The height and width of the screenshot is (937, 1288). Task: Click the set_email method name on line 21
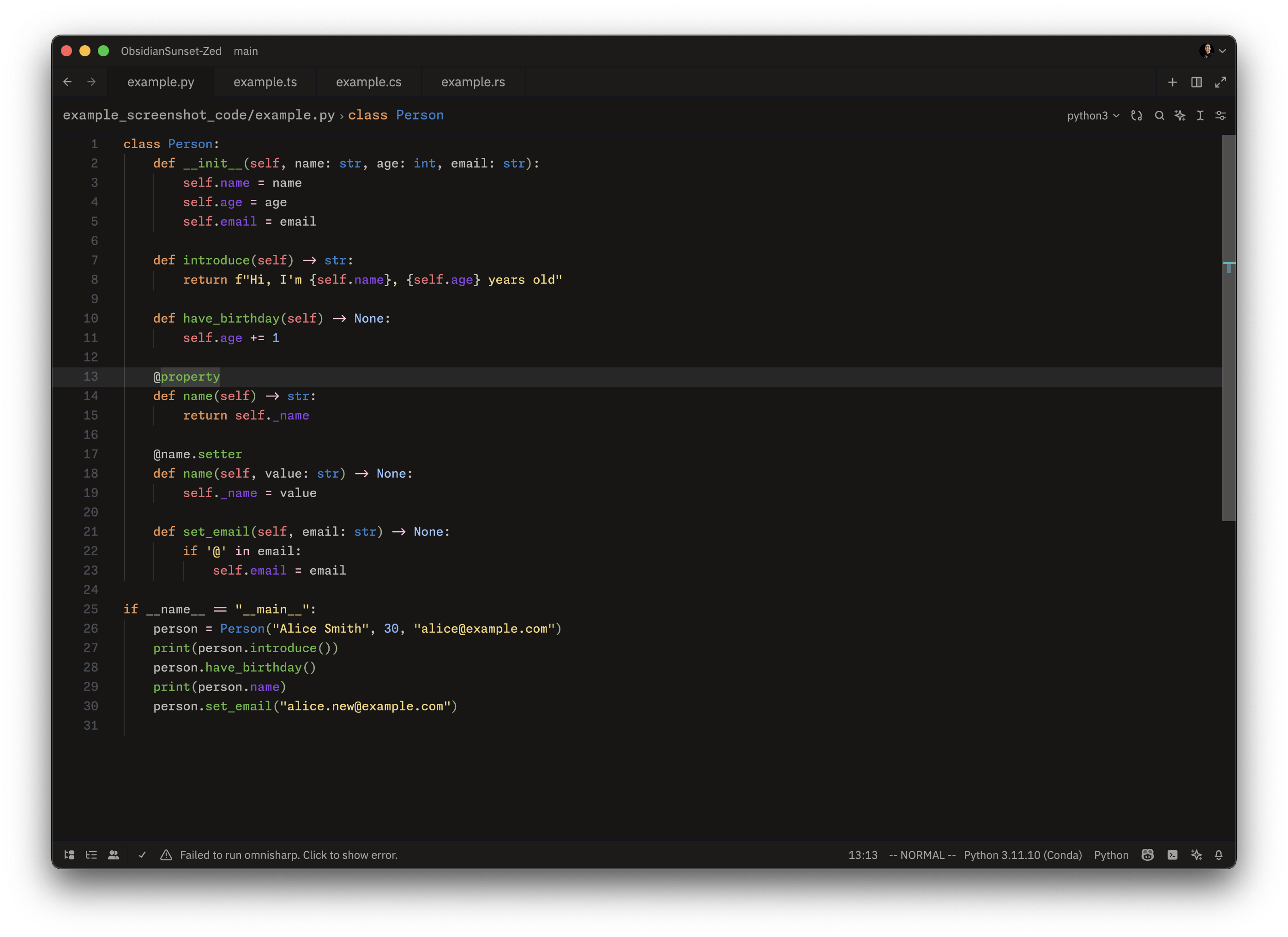point(217,532)
